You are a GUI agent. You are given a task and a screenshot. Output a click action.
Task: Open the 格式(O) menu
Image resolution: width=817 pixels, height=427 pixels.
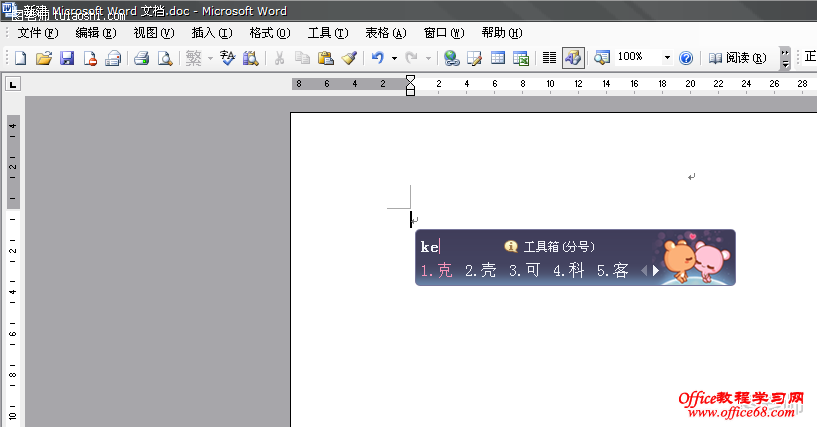point(270,33)
